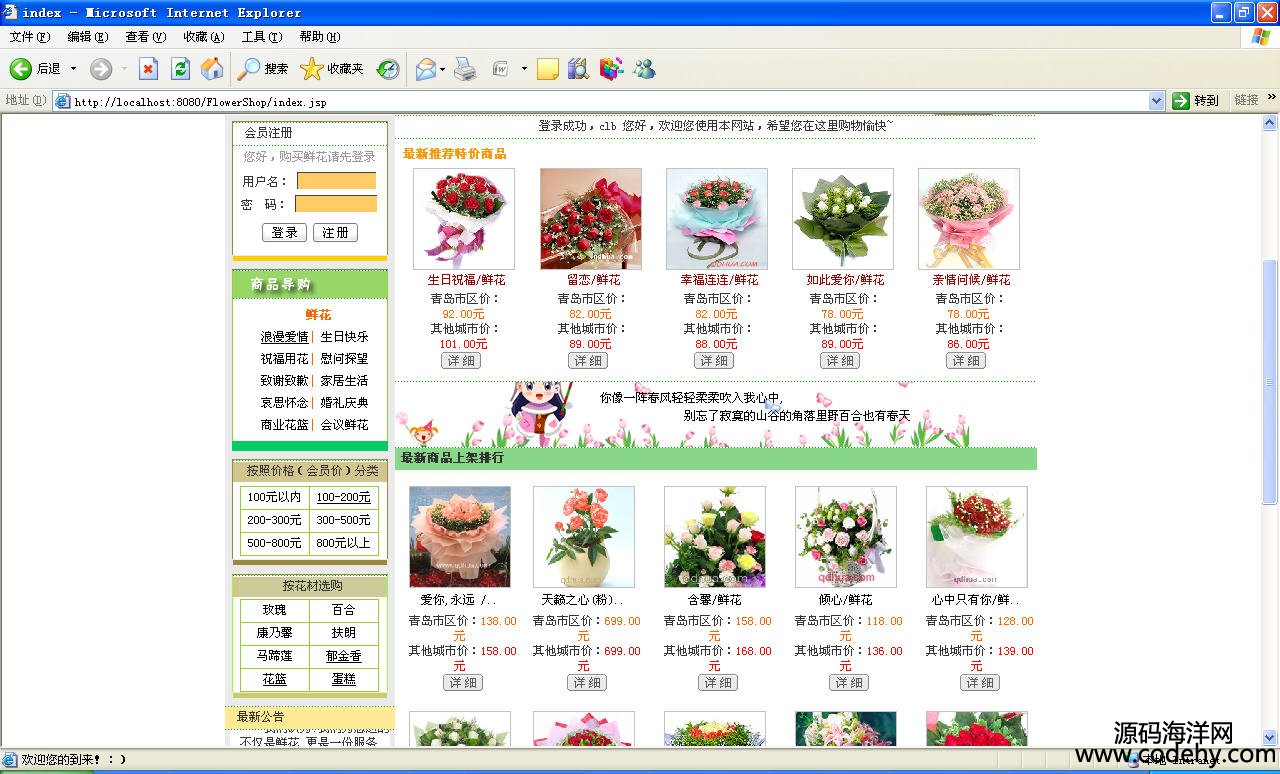Click the IE icon in title bar
This screenshot has width=1280, height=774.
tap(10, 12)
